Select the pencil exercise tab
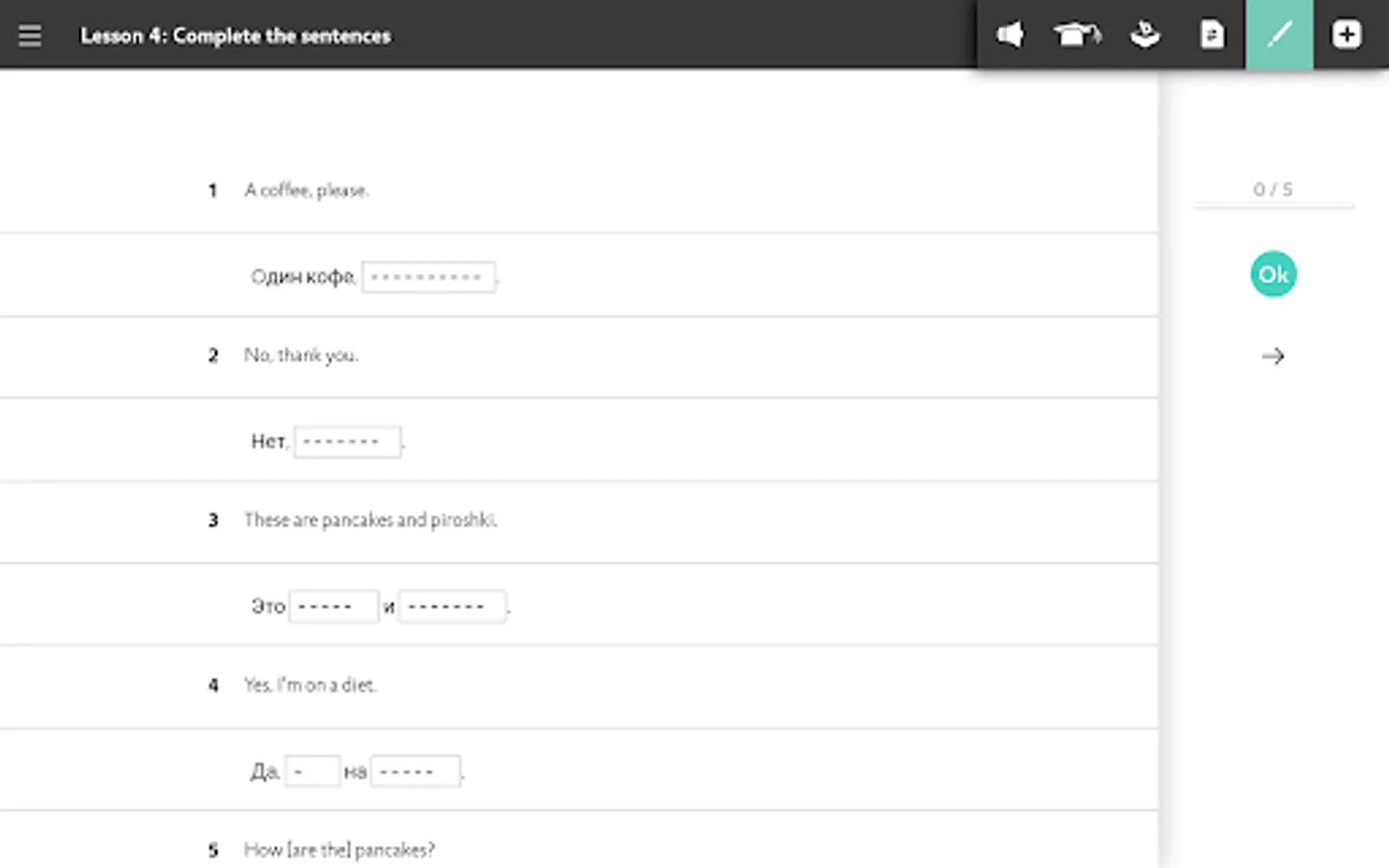This screenshot has height=868, width=1389. coord(1279,36)
